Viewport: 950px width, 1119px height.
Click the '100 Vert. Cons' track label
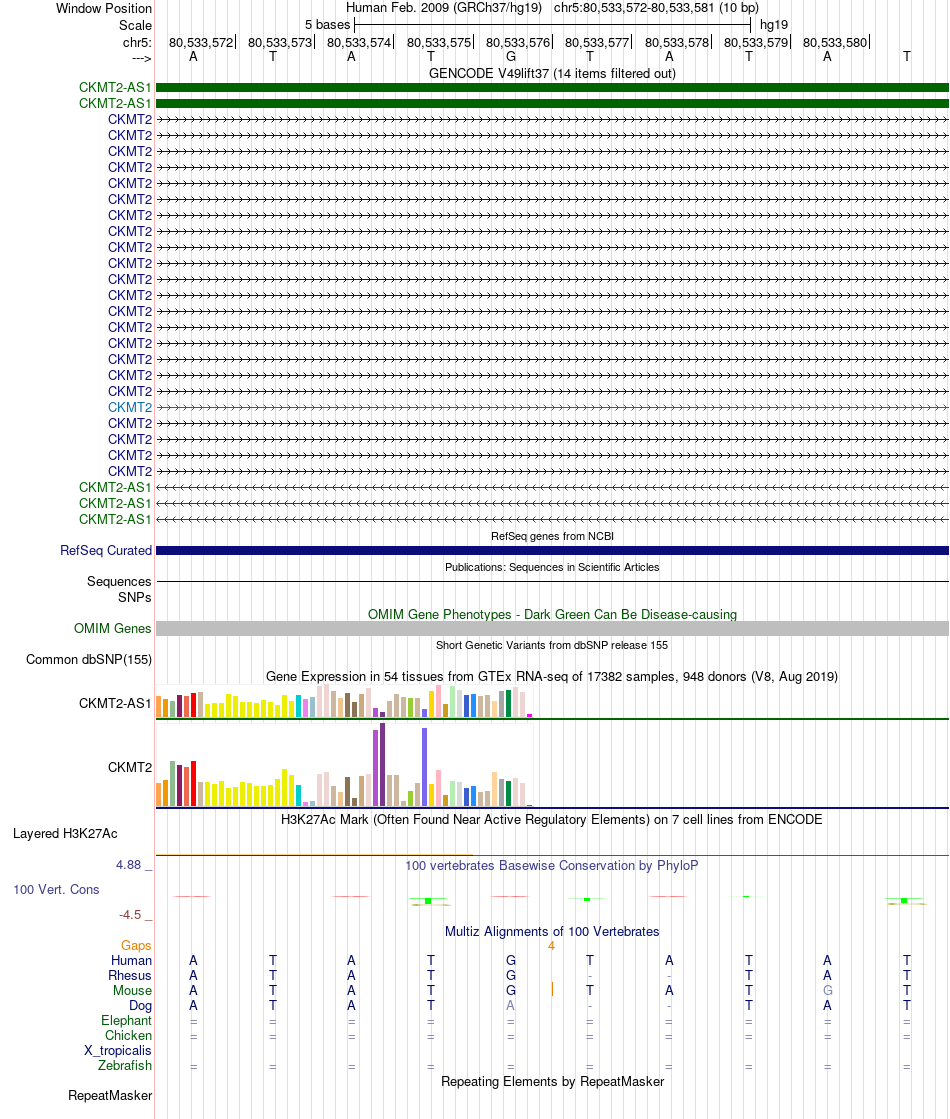pos(56,890)
